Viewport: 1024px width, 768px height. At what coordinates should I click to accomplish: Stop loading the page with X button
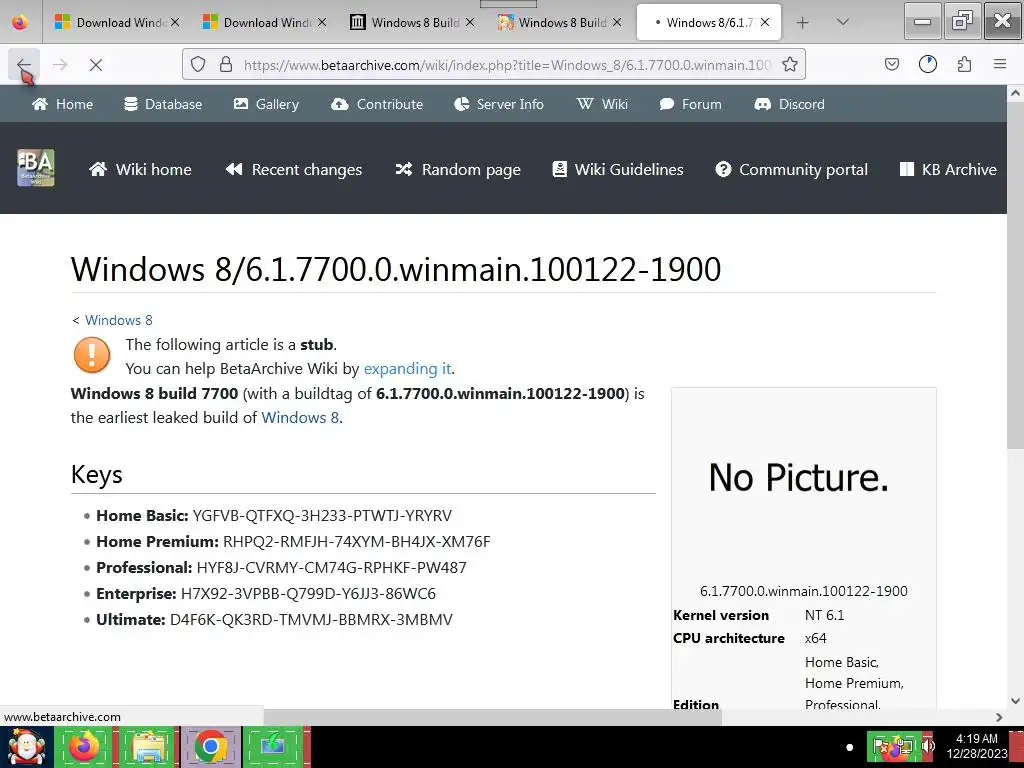[96, 65]
